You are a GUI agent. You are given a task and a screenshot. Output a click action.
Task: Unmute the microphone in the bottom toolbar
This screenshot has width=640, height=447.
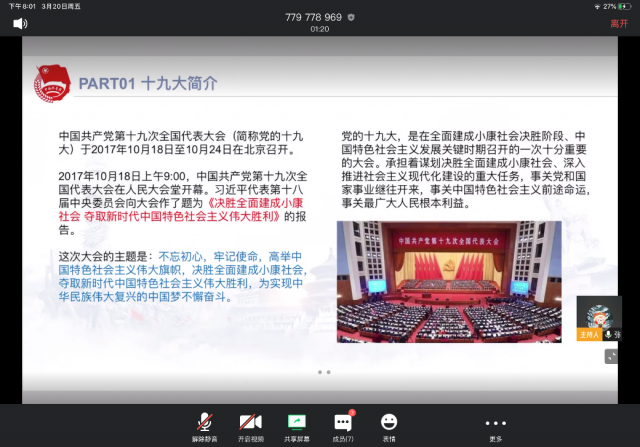point(204,425)
